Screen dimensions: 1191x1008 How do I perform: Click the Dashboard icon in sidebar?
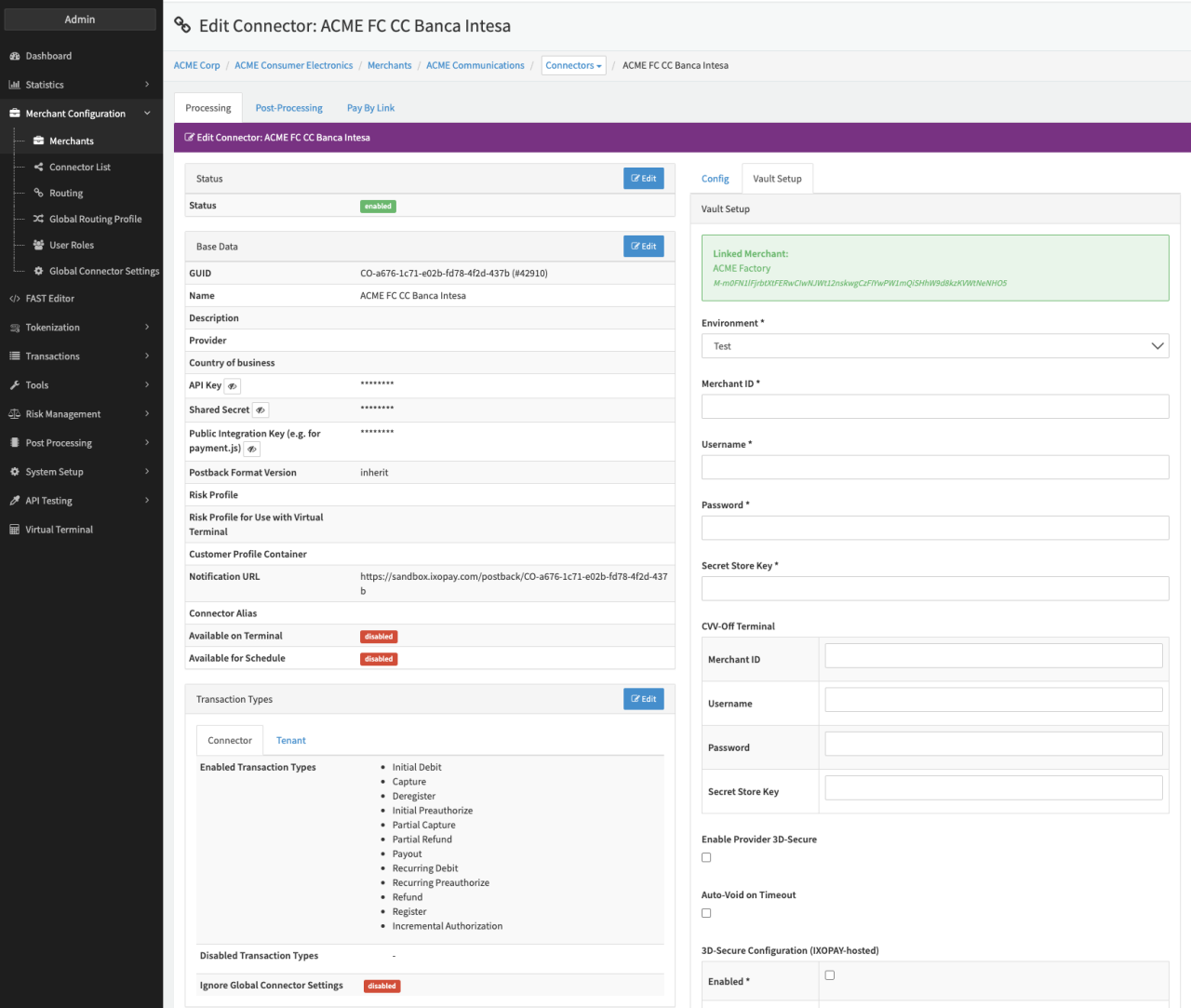(x=15, y=56)
